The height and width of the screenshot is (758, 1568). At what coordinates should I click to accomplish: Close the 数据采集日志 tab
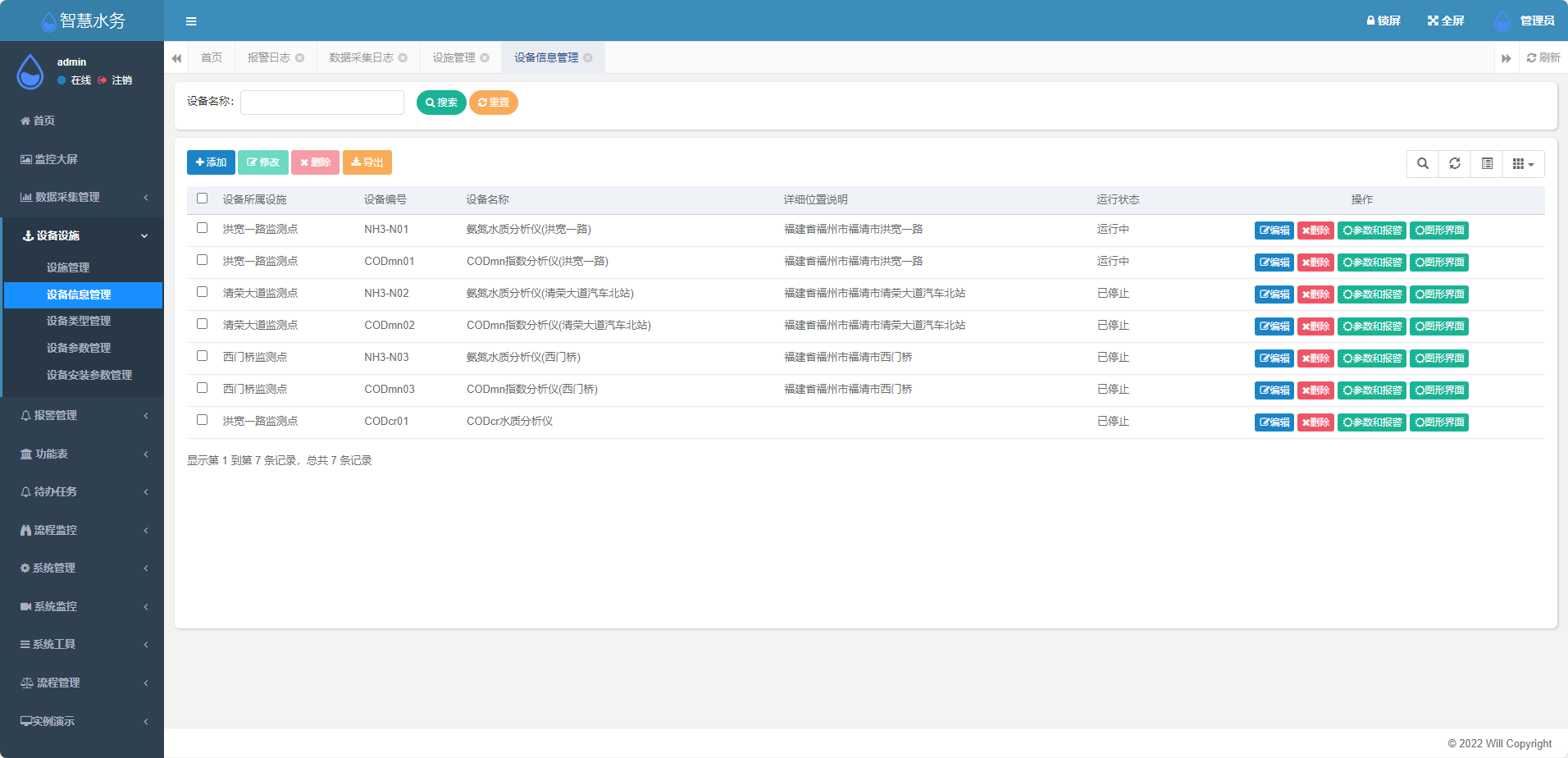click(x=403, y=57)
